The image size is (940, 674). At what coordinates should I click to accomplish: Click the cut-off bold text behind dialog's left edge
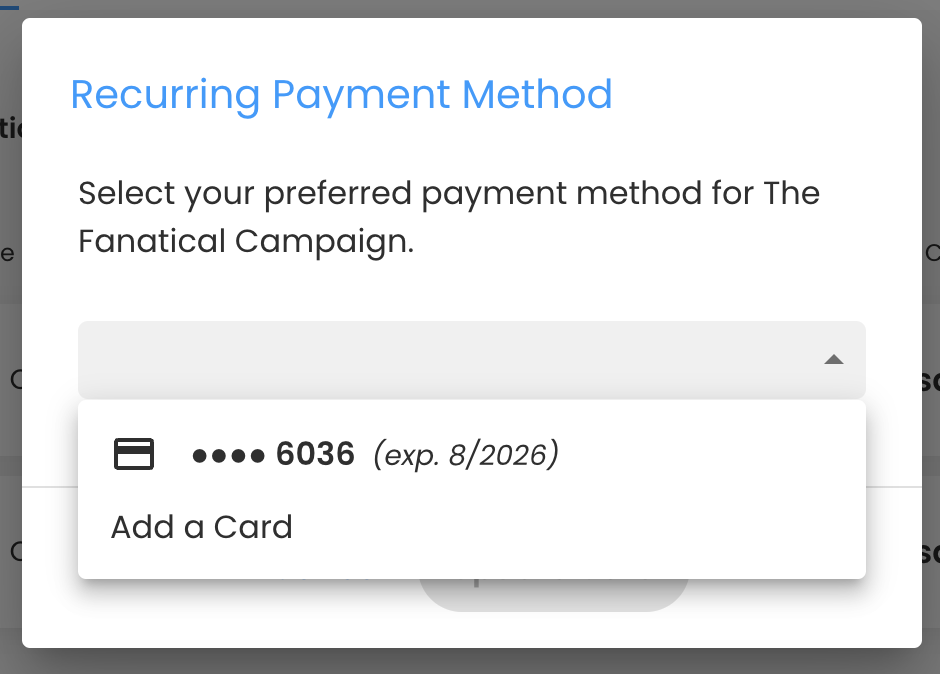pos(11,128)
